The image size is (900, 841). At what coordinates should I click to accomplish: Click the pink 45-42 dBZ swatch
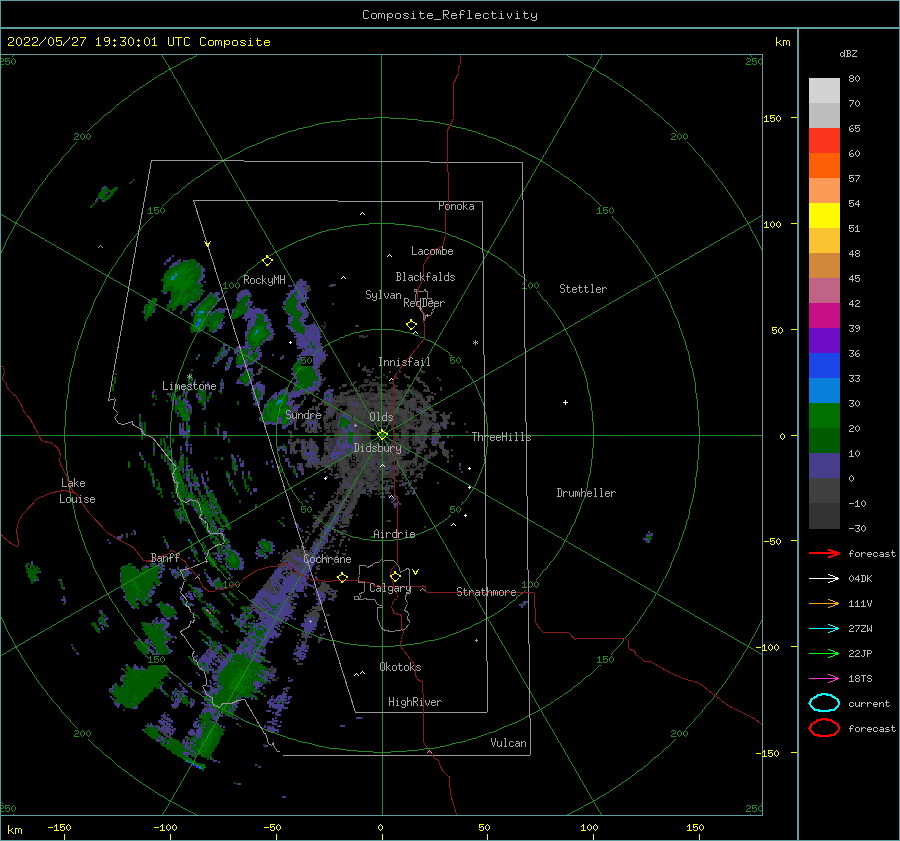point(824,290)
